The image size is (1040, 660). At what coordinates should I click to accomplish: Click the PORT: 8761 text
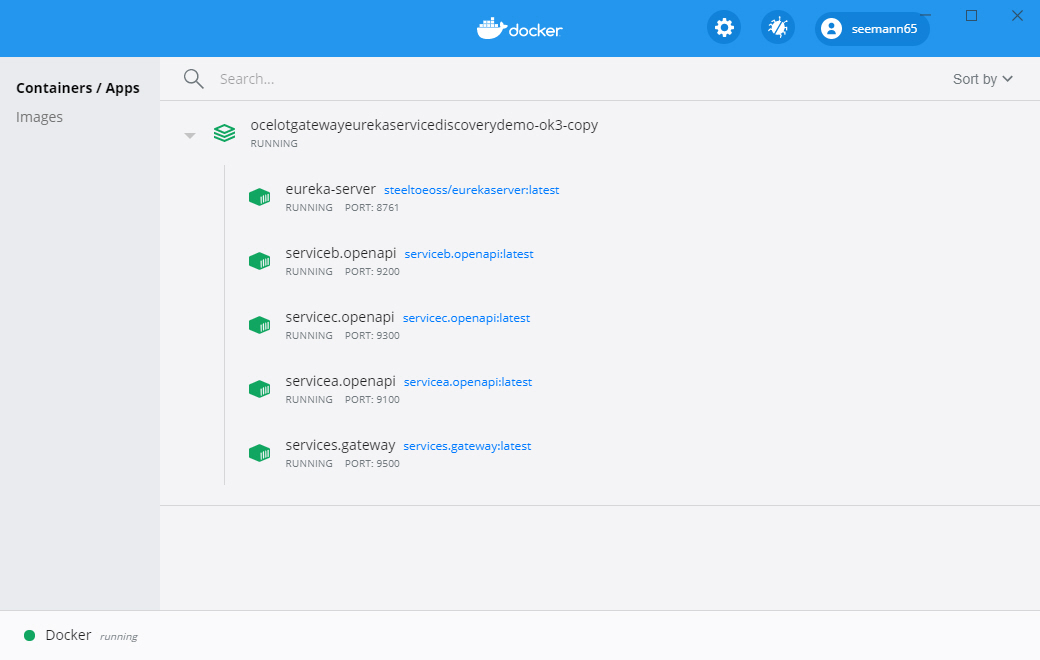coord(372,208)
